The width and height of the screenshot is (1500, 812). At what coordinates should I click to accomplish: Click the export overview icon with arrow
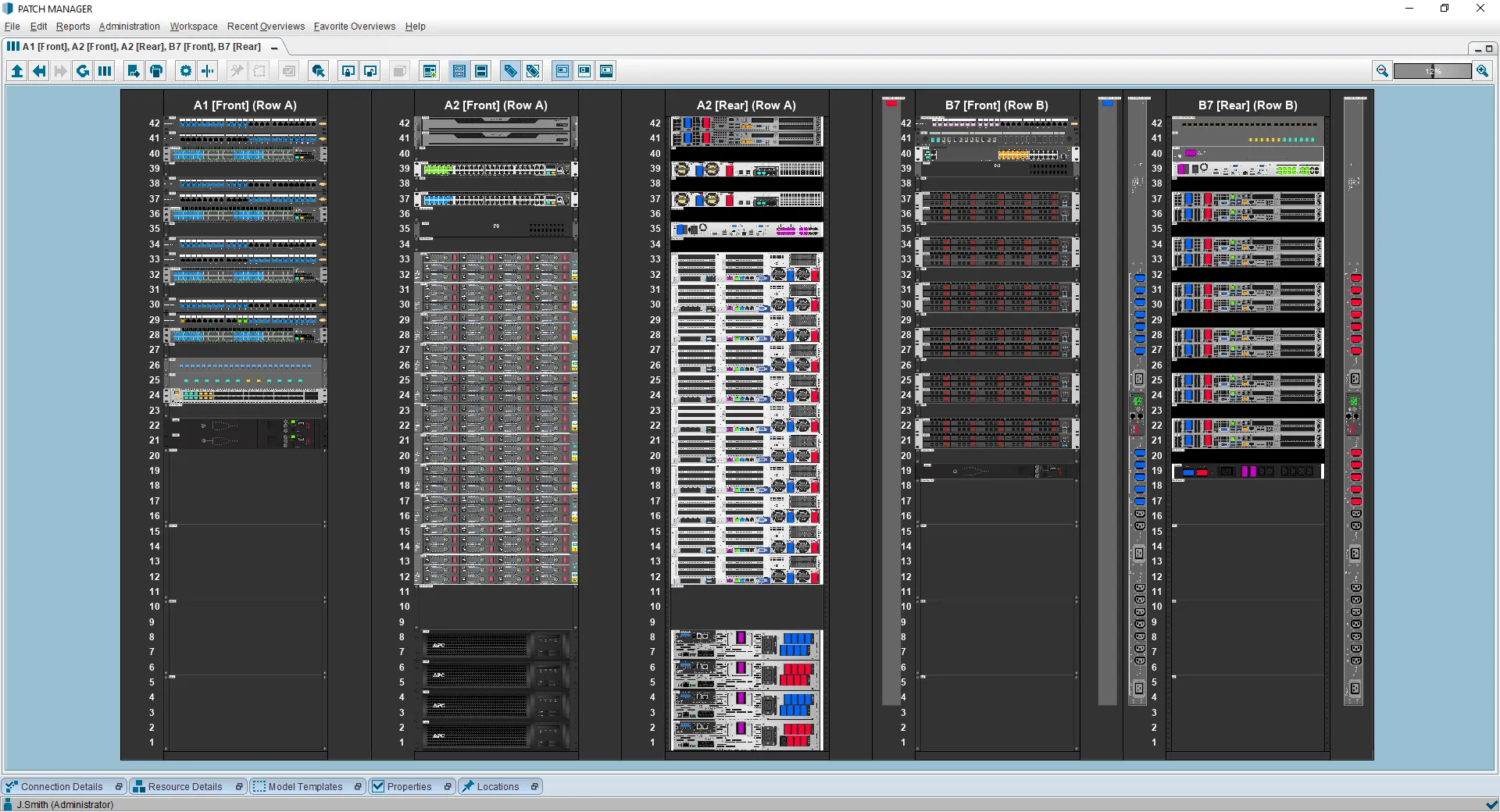click(x=134, y=71)
